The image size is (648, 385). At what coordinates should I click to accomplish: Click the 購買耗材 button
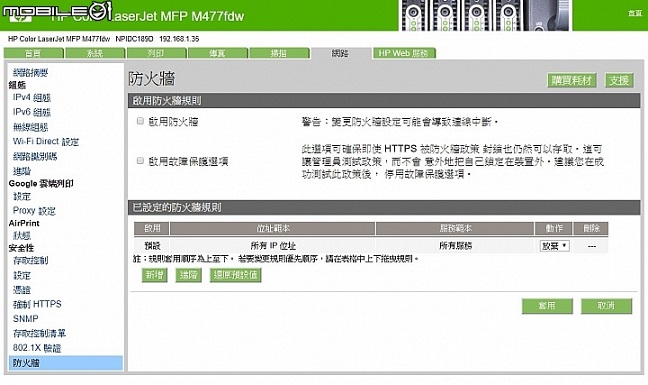[572, 80]
